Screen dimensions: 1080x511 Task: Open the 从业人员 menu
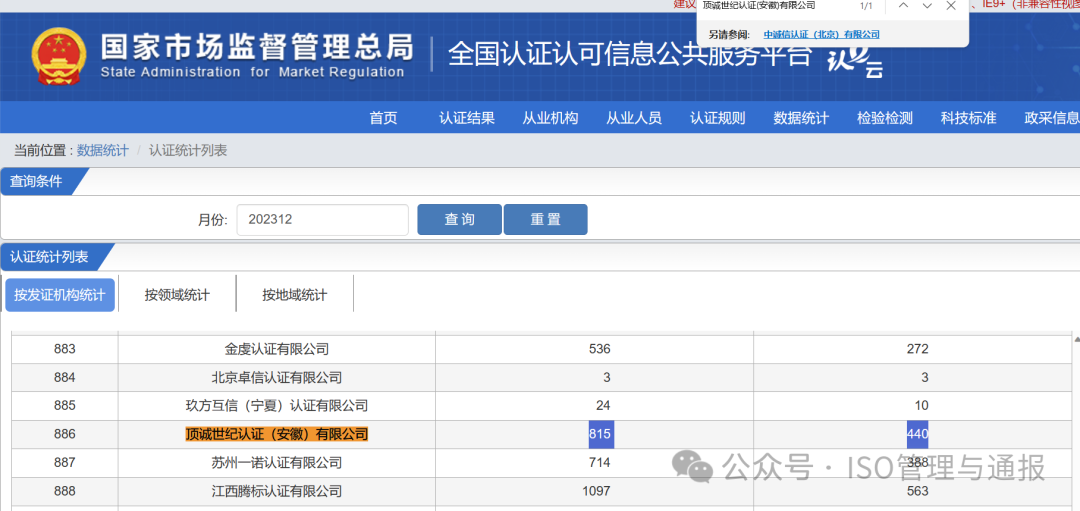(x=634, y=118)
